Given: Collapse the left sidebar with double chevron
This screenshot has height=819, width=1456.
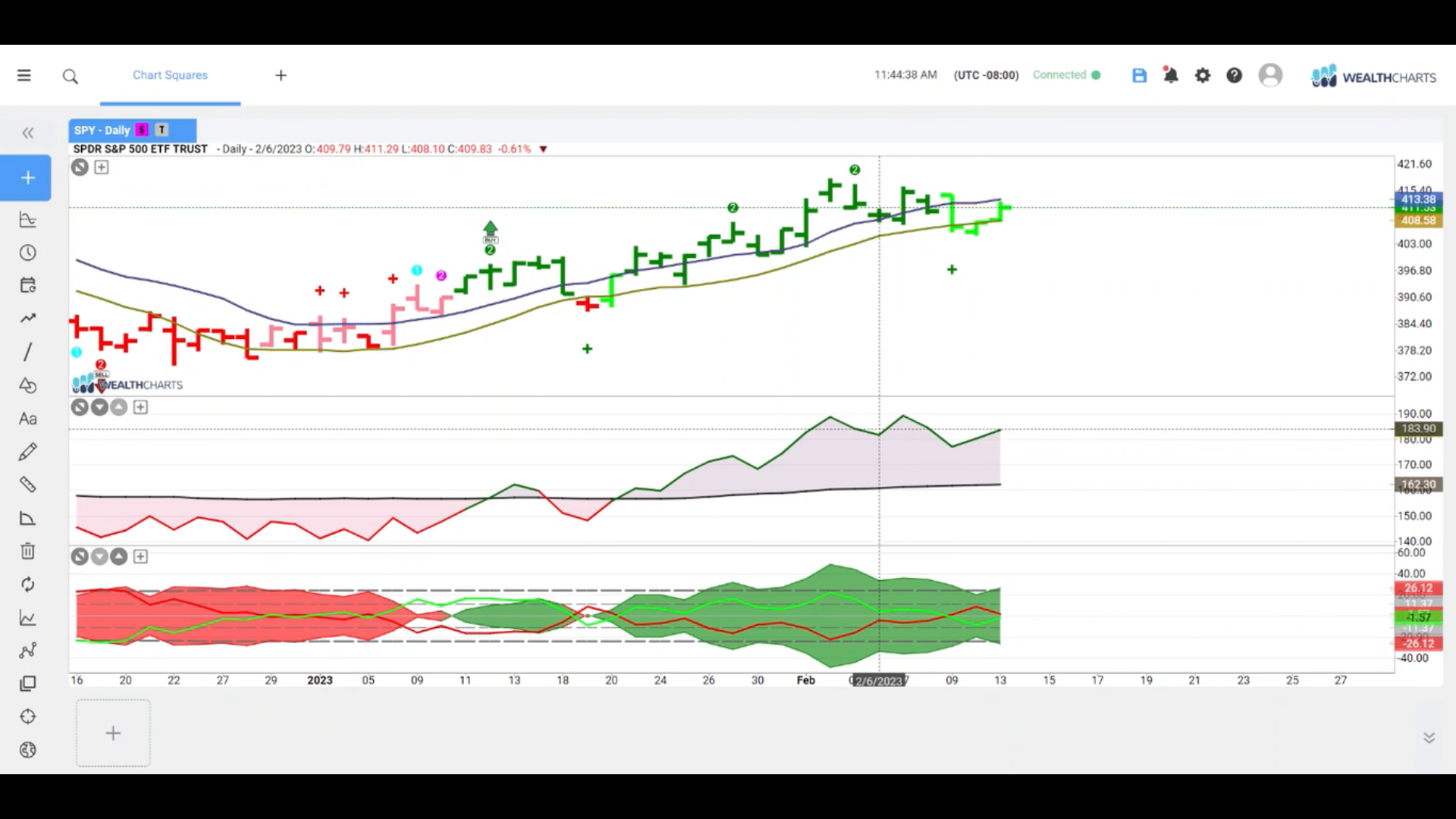Looking at the screenshot, I should [x=28, y=133].
